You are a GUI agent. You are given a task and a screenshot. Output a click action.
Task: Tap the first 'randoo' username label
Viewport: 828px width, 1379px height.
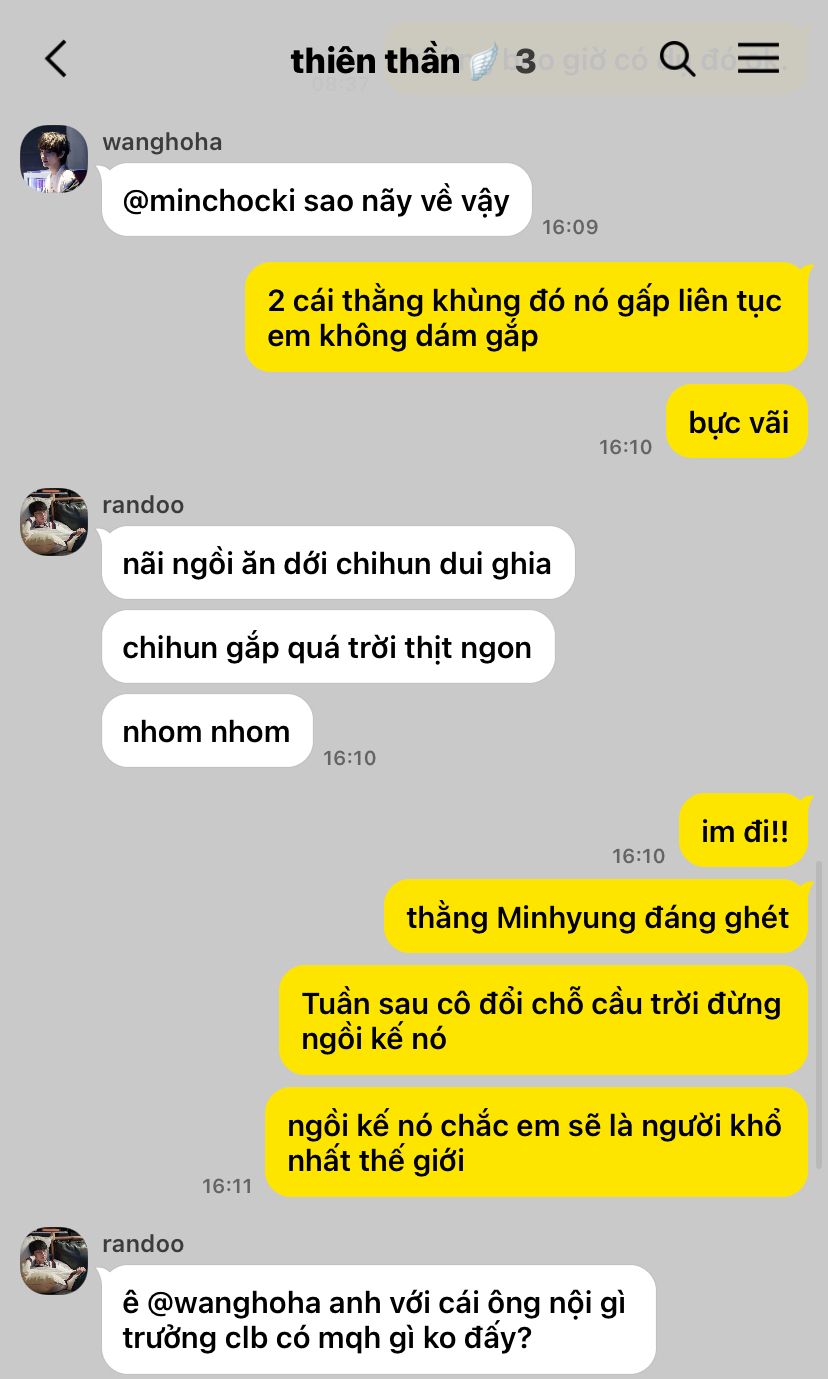click(143, 505)
